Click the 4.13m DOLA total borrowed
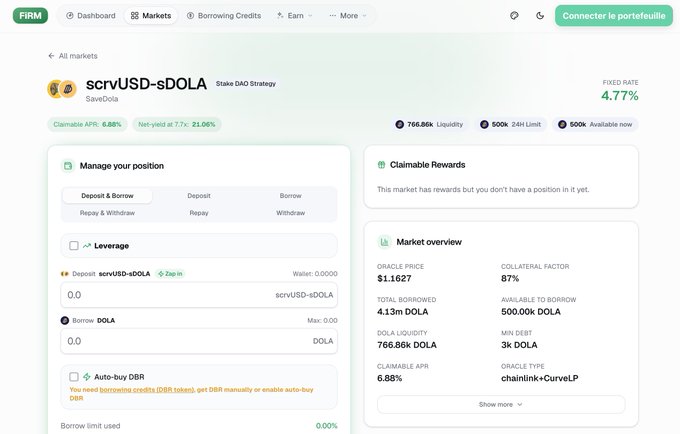 402,312
